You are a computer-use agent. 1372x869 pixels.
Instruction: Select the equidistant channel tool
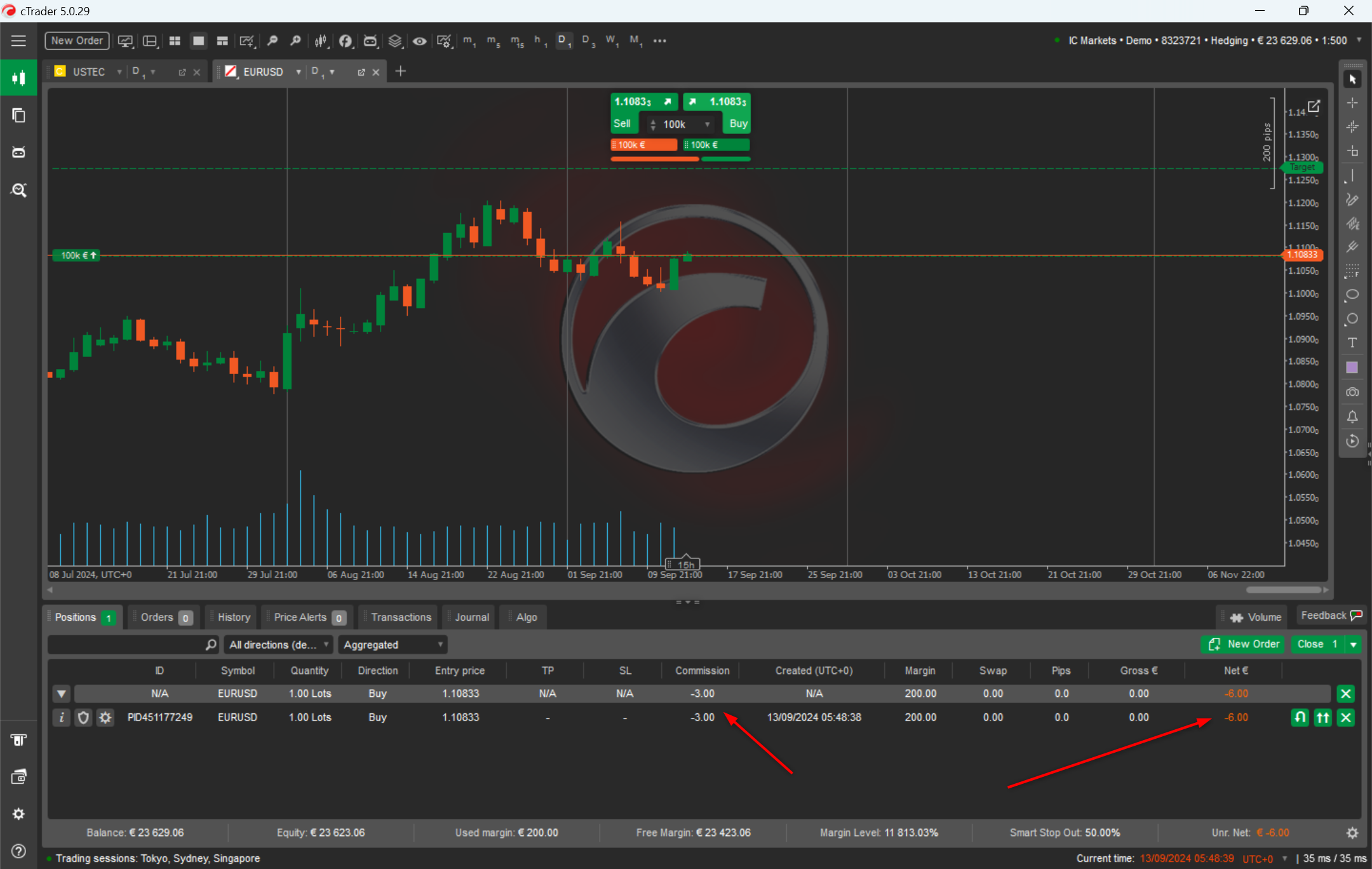point(1352,224)
